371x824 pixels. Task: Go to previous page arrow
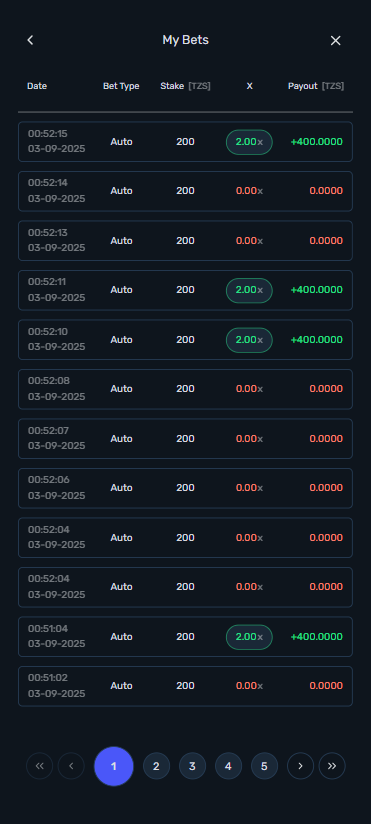[x=71, y=766]
